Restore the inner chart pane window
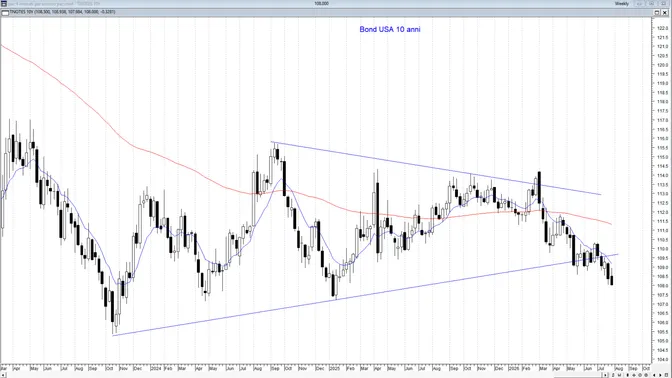 point(657,12)
